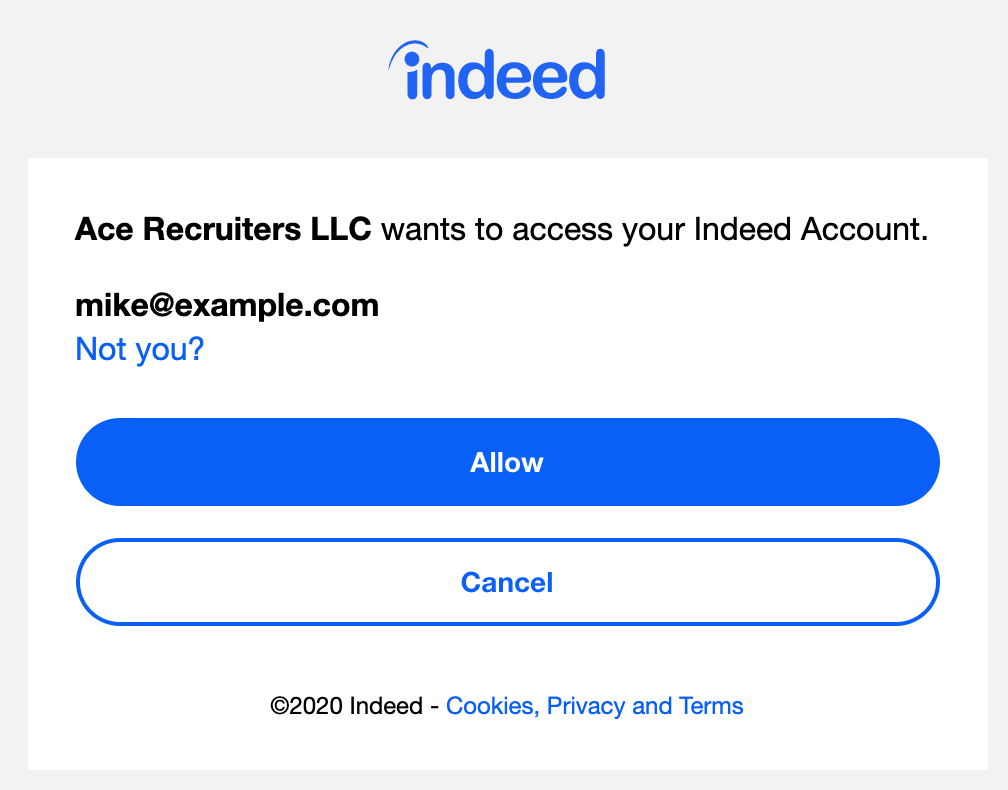Viewport: 1008px width, 790px height.
Task: Click the "Allow" label on blue button
Action: (507, 462)
